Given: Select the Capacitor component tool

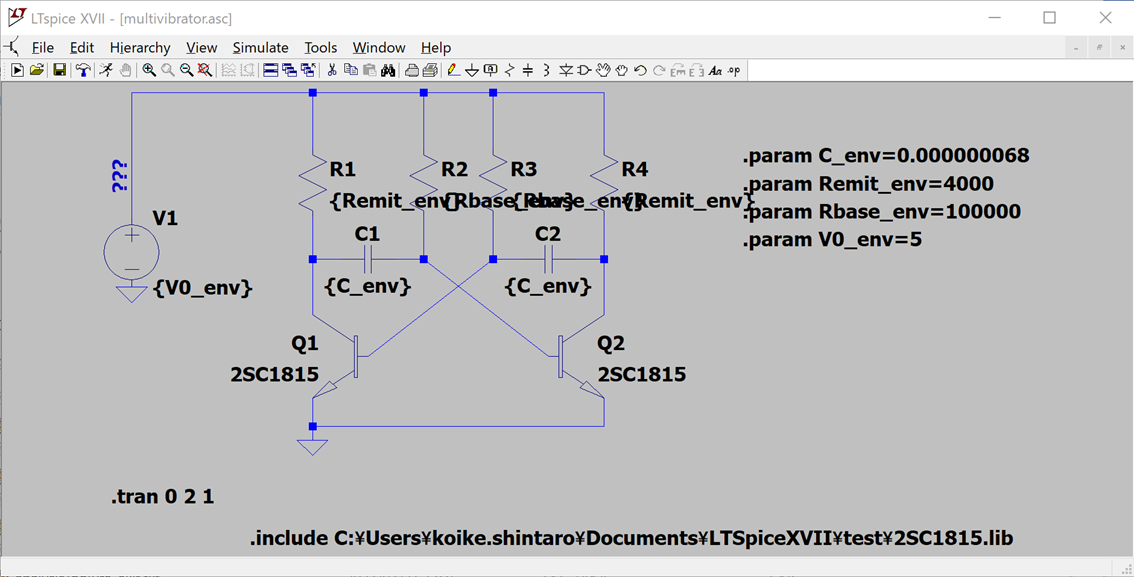Looking at the screenshot, I should coord(528,70).
